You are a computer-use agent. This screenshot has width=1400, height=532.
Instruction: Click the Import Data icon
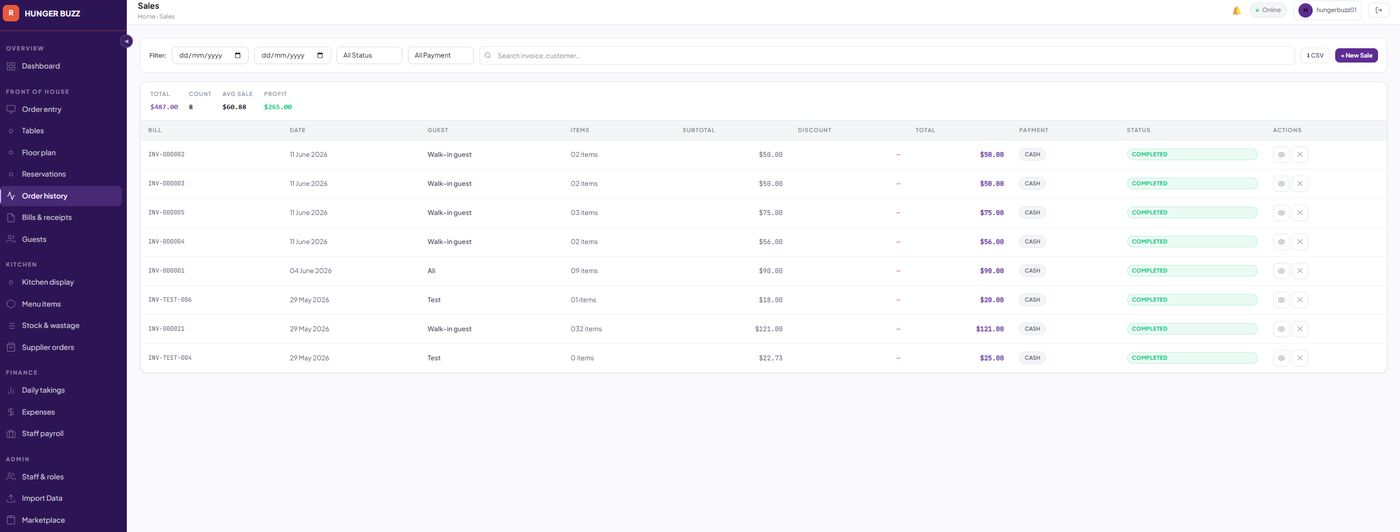[x=11, y=498]
